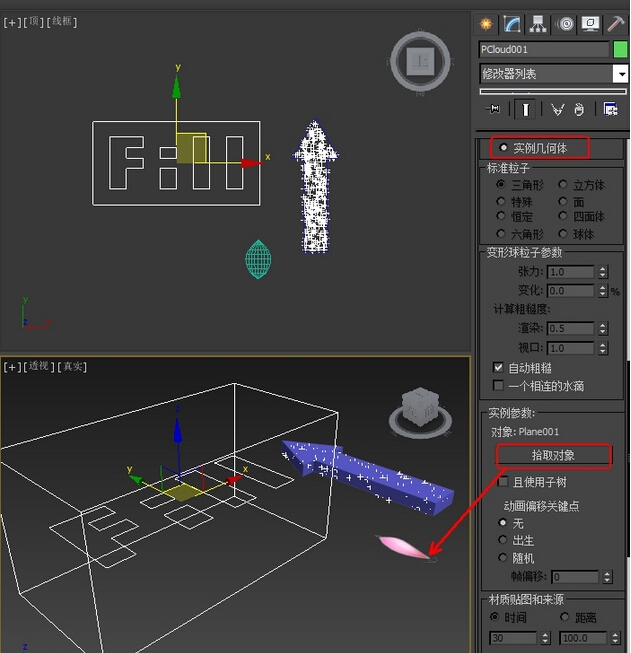Toggle the Automatic Coarseness checkbox
The height and width of the screenshot is (653, 631).
498,367
